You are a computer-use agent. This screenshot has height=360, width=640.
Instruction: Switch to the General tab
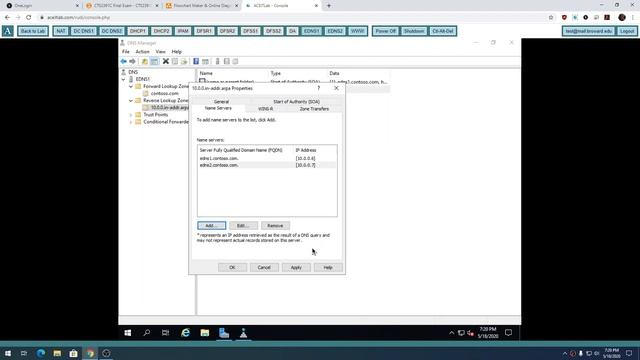point(221,102)
